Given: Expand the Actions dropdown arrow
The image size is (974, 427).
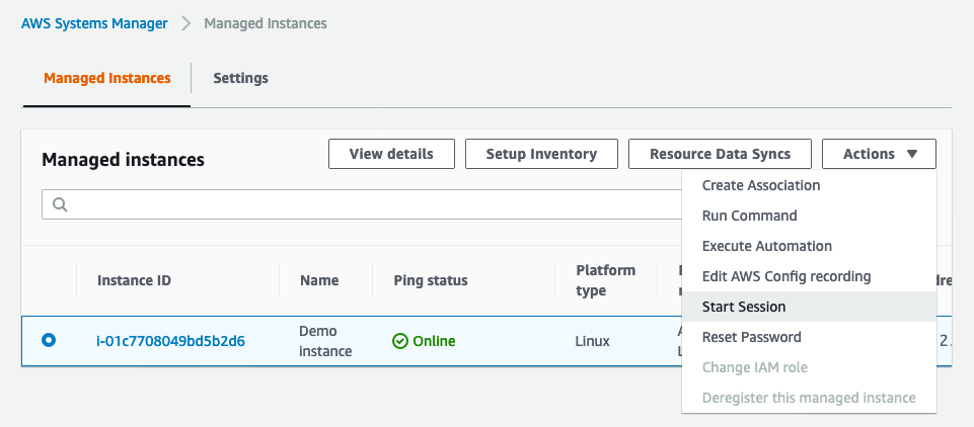Looking at the screenshot, I should (x=912, y=154).
